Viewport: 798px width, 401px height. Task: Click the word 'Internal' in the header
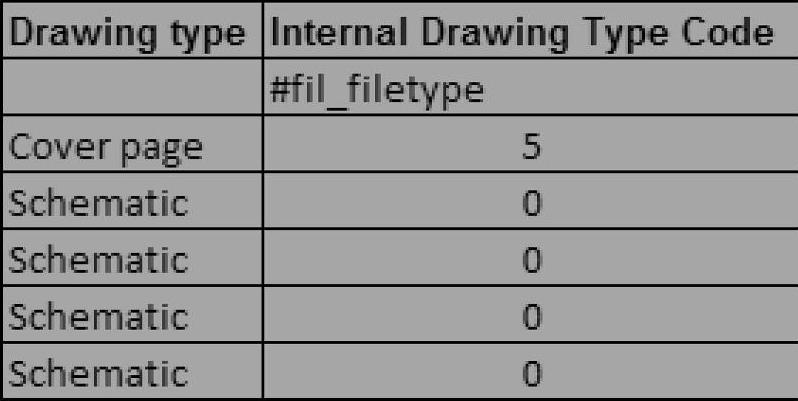[335, 35]
